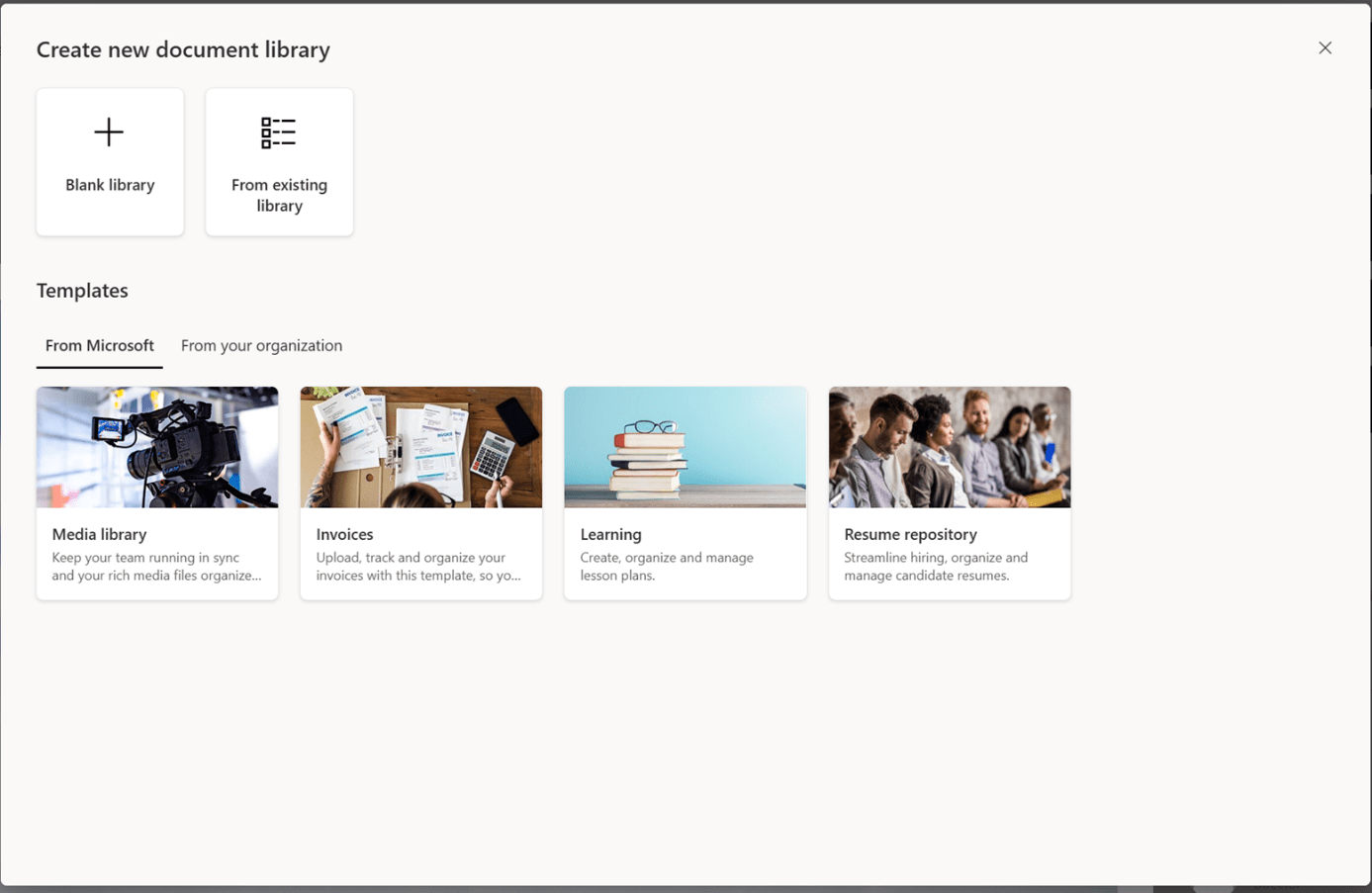Click the Media library title text
Image resolution: width=1372 pixels, height=893 pixels.
(x=99, y=534)
